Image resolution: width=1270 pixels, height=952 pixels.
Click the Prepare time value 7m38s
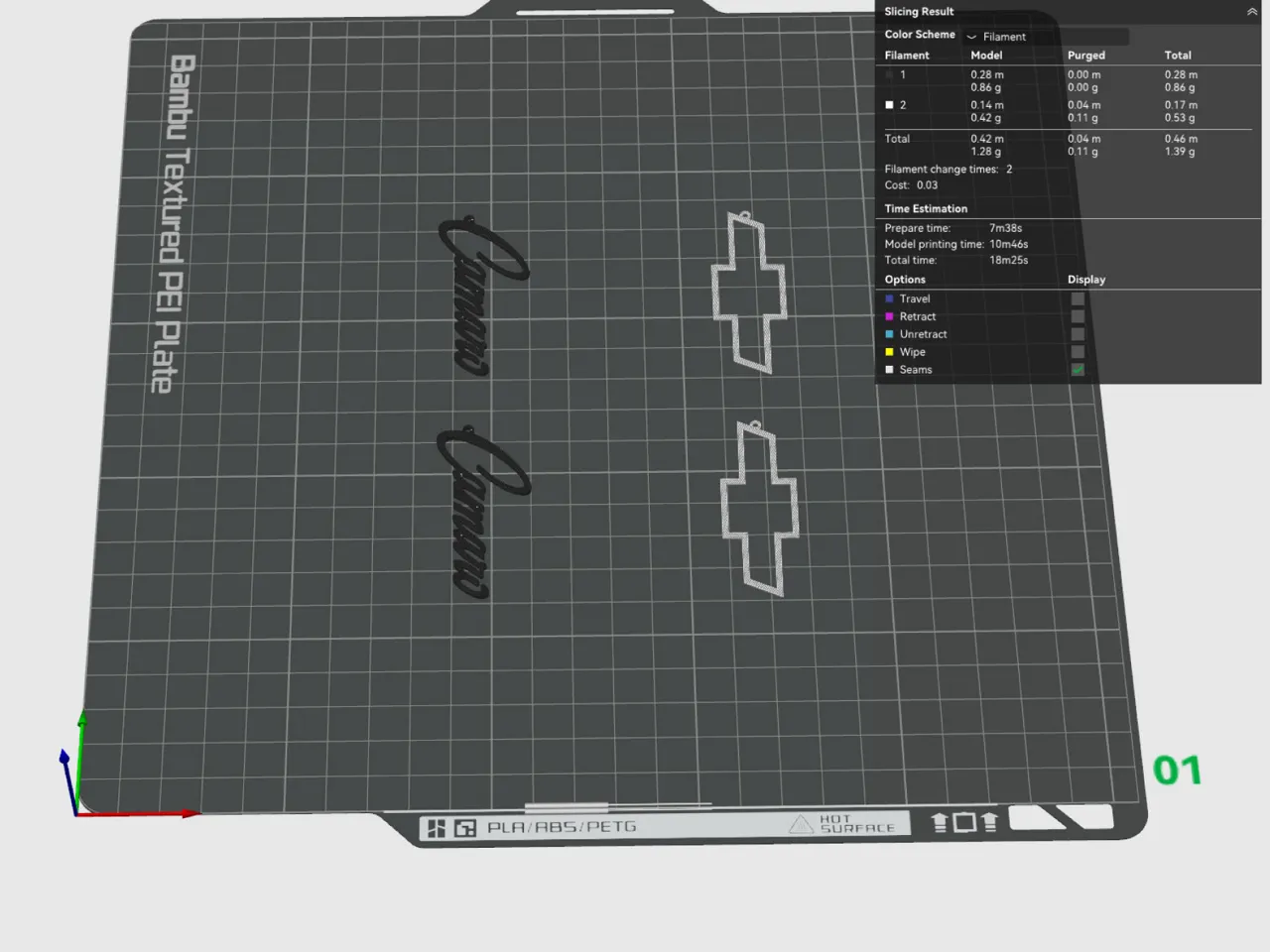click(x=1005, y=228)
